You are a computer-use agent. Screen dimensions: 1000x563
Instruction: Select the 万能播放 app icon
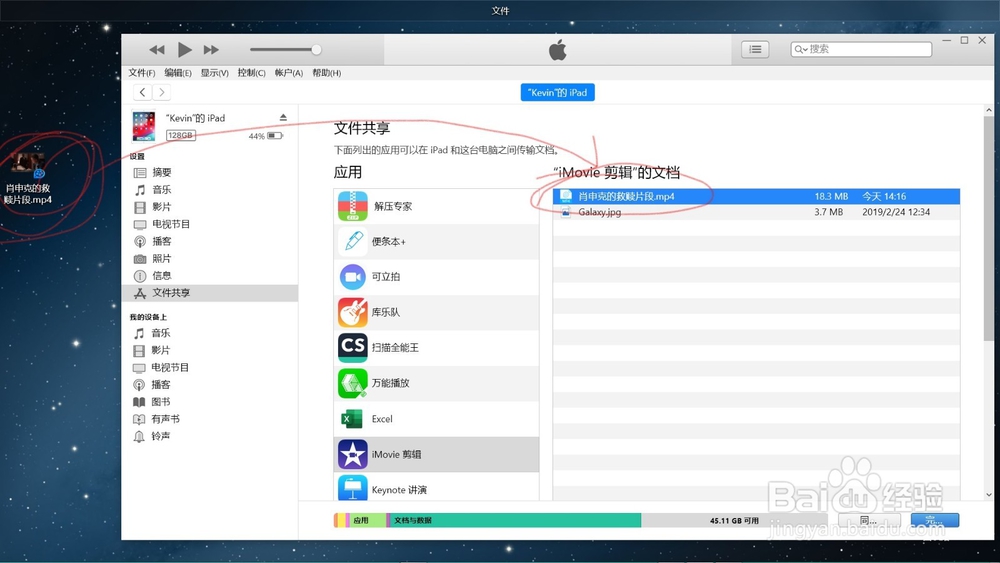click(x=353, y=383)
